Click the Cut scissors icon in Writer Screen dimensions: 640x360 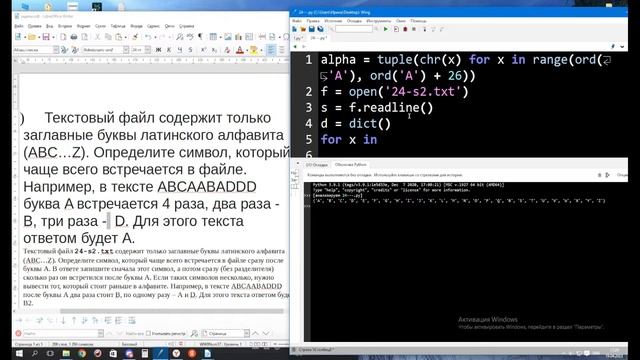point(97,37)
